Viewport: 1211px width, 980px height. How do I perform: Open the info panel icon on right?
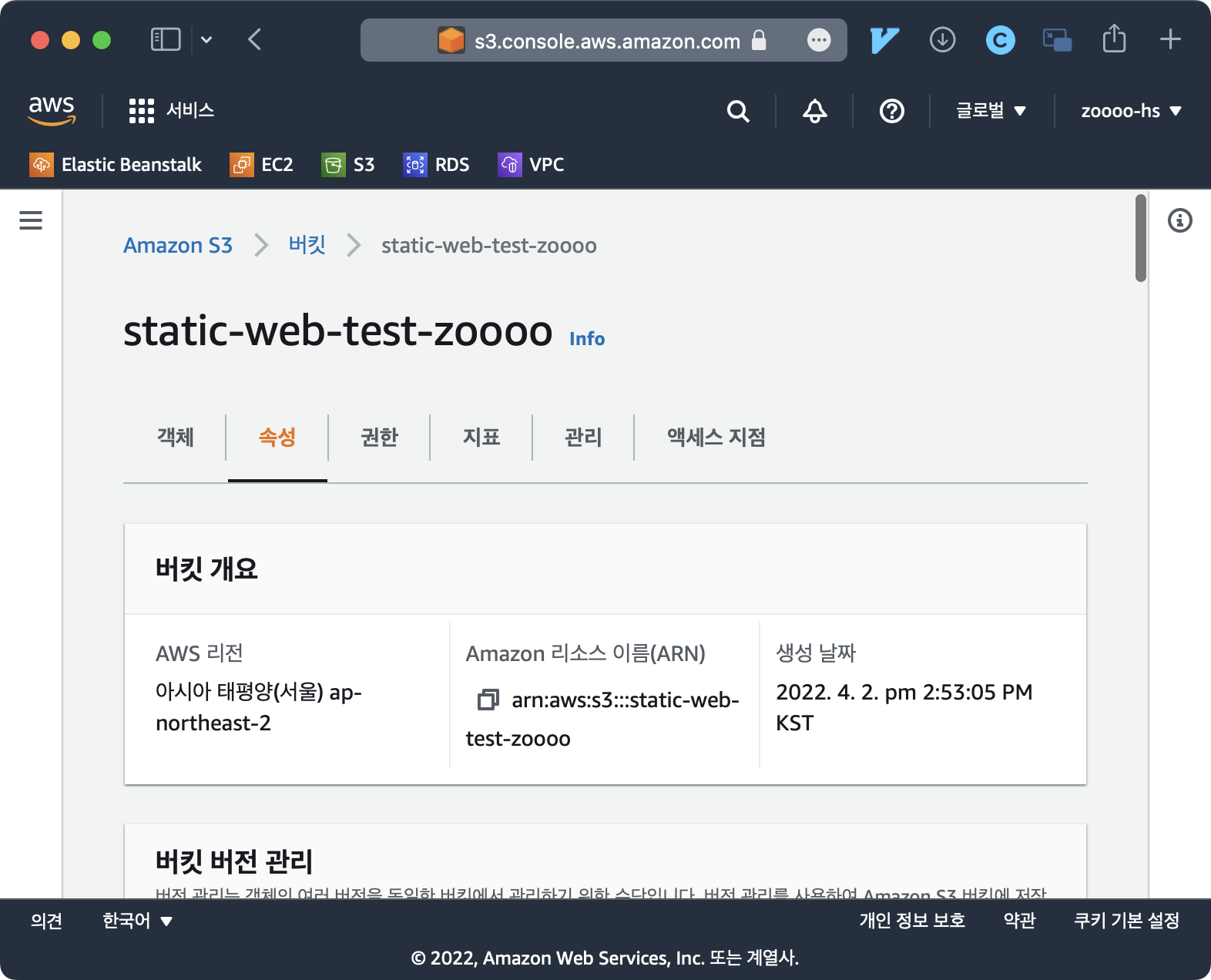click(x=1179, y=220)
